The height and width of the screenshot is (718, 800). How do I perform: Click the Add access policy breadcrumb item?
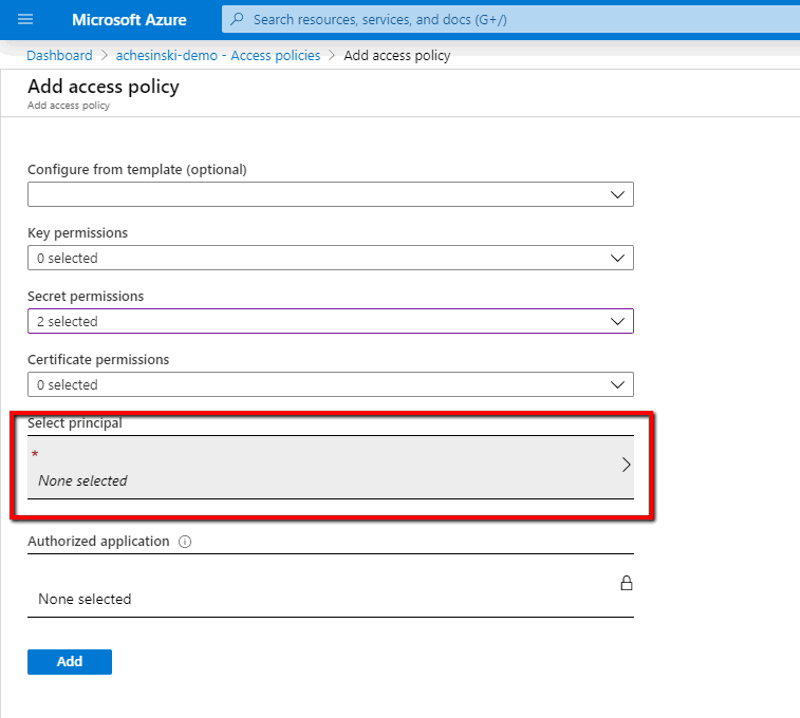[397, 56]
